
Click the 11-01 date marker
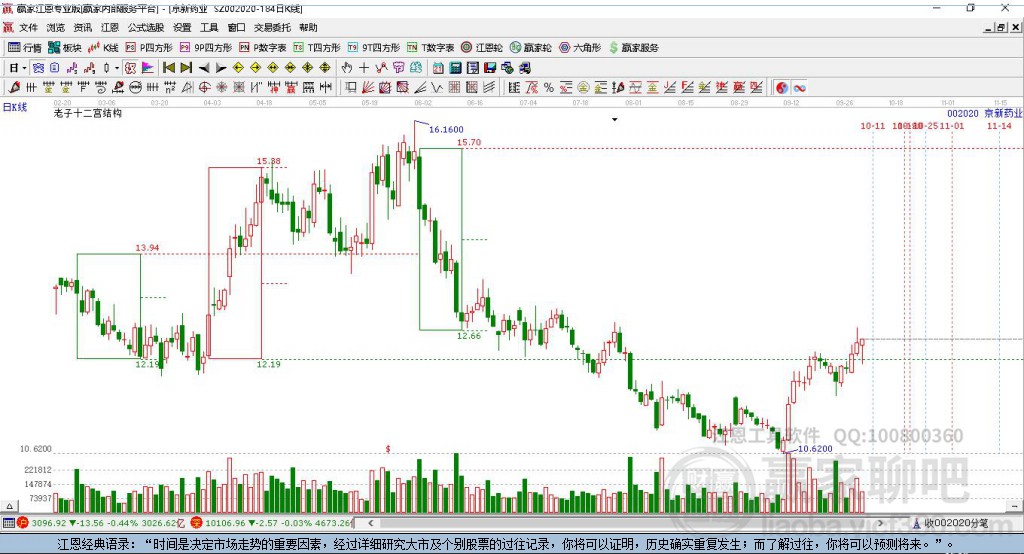[x=952, y=125]
